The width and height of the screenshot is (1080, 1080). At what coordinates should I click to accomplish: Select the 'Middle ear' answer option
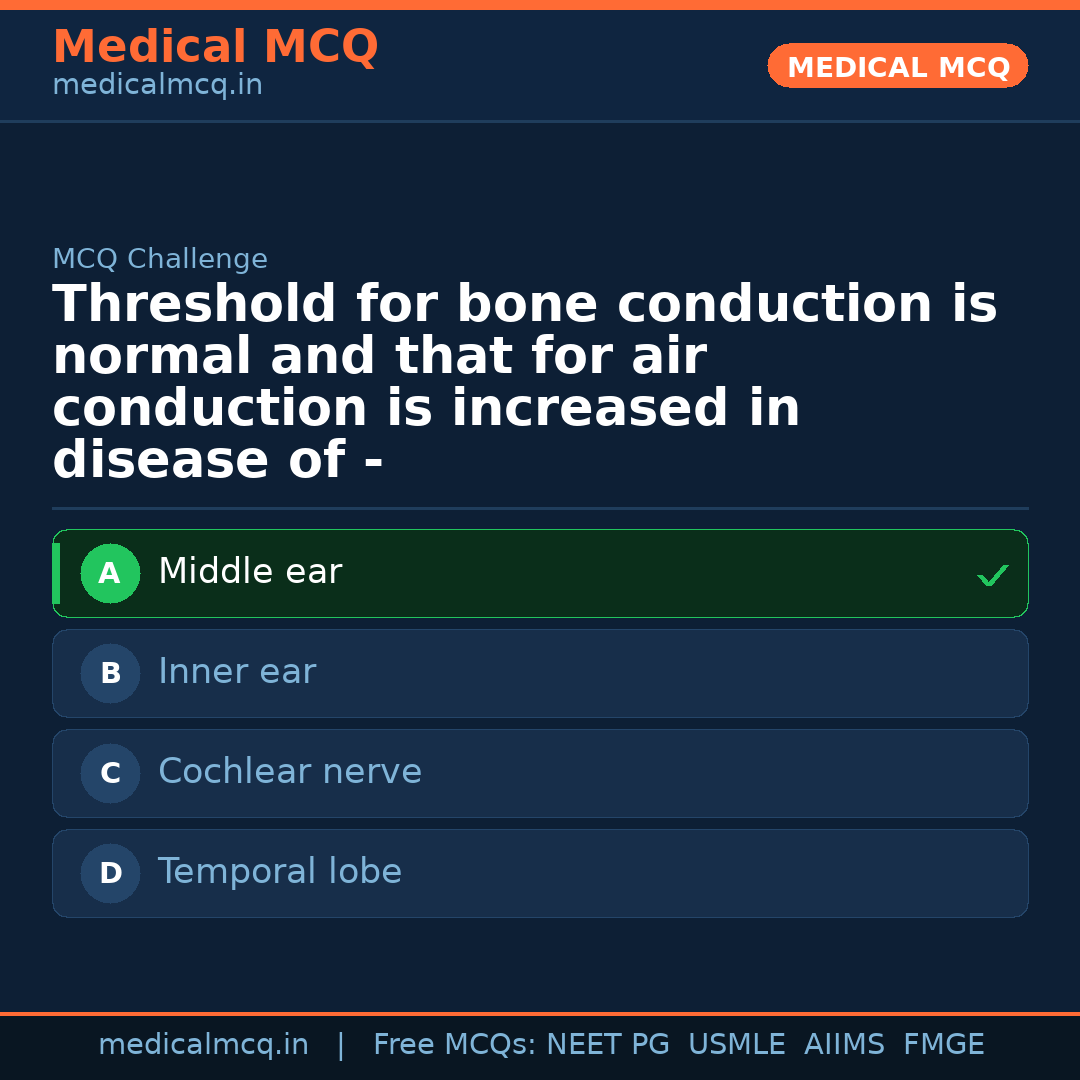(x=540, y=573)
